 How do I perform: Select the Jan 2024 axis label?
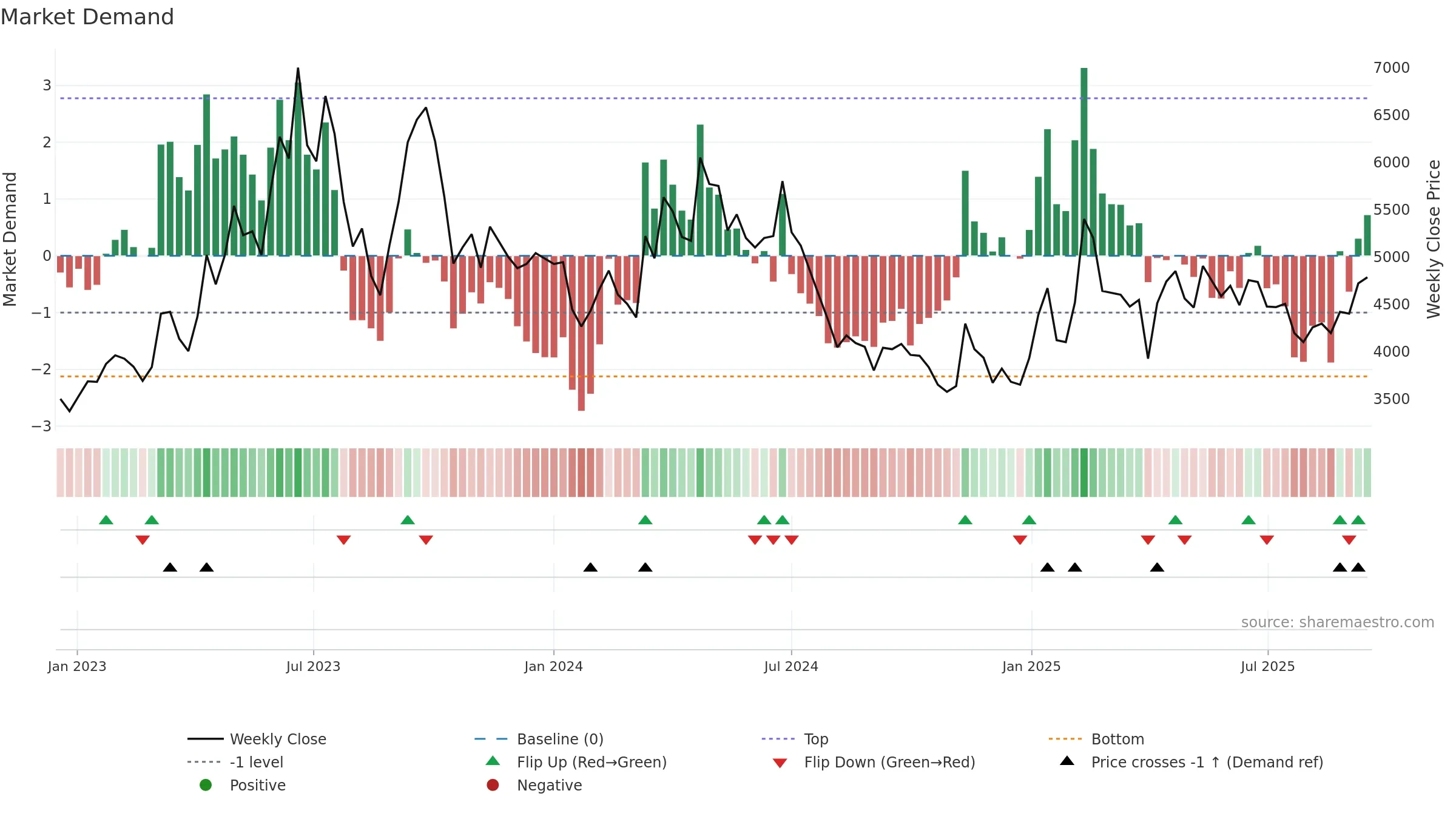tap(553, 666)
